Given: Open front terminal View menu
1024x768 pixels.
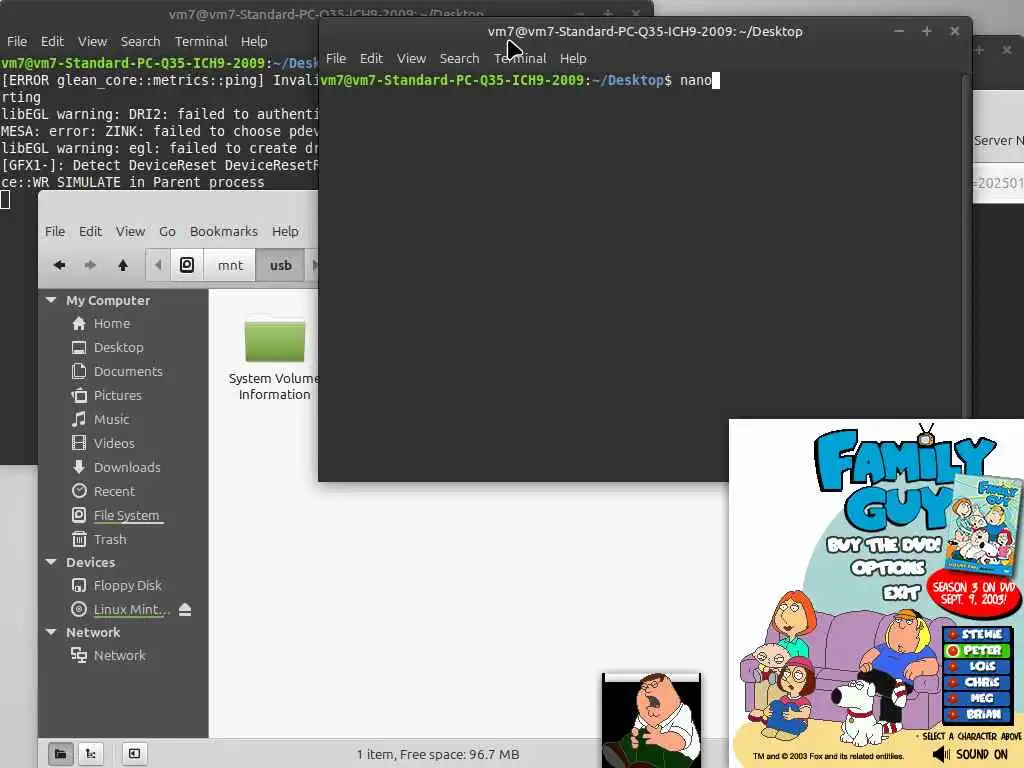Looking at the screenshot, I should click(411, 58).
